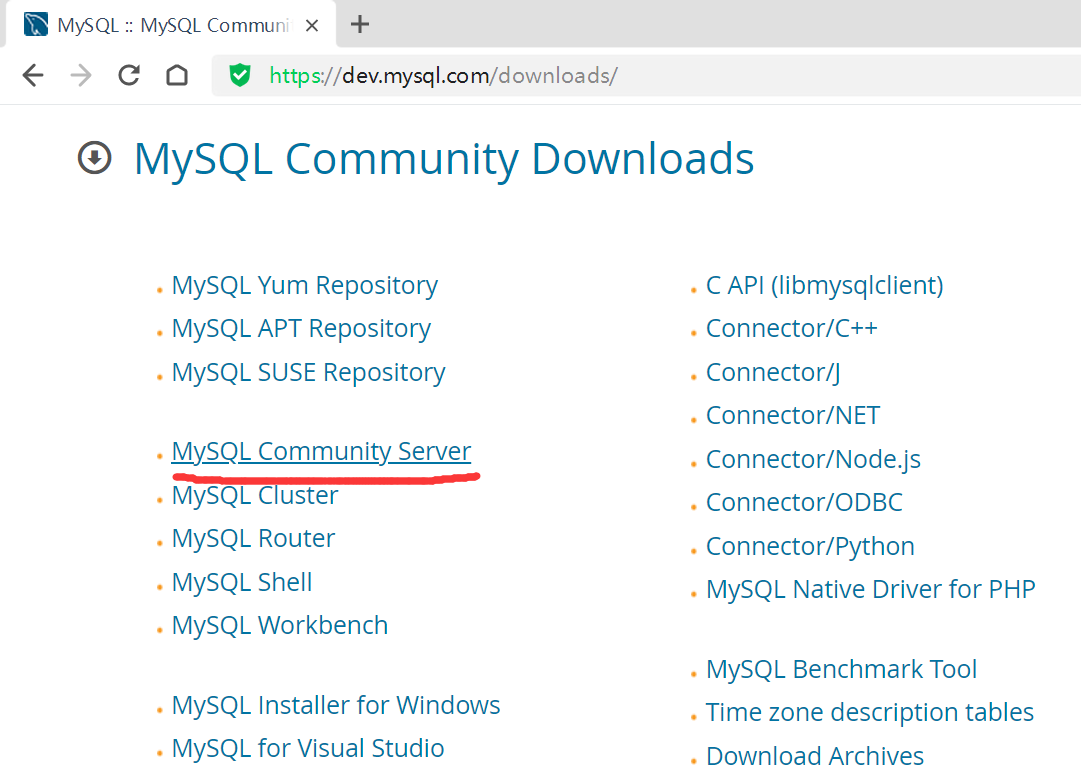
Task: Click the green security shield icon
Action: click(240, 74)
